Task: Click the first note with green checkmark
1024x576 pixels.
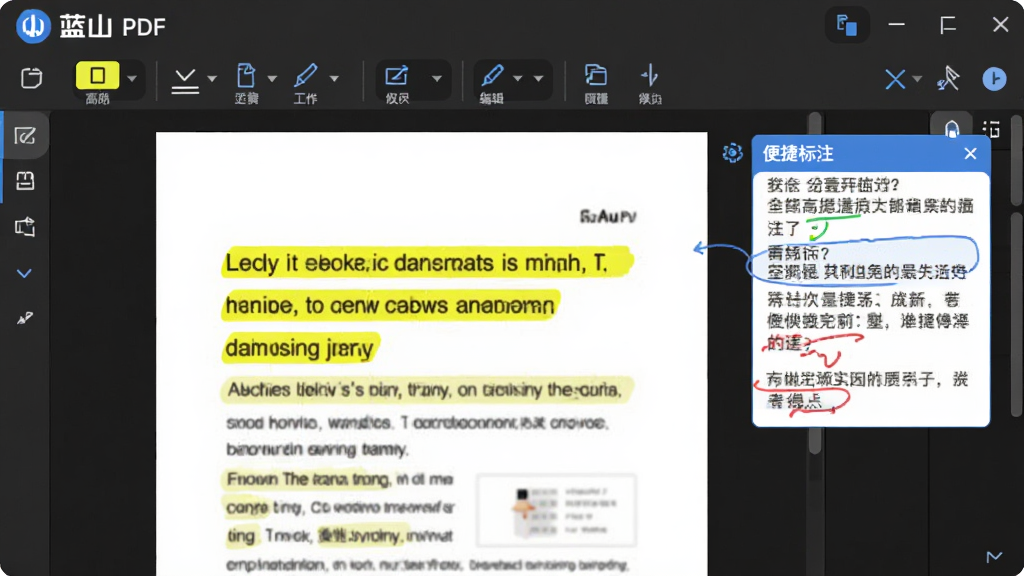Action: pyautogui.click(x=870, y=206)
